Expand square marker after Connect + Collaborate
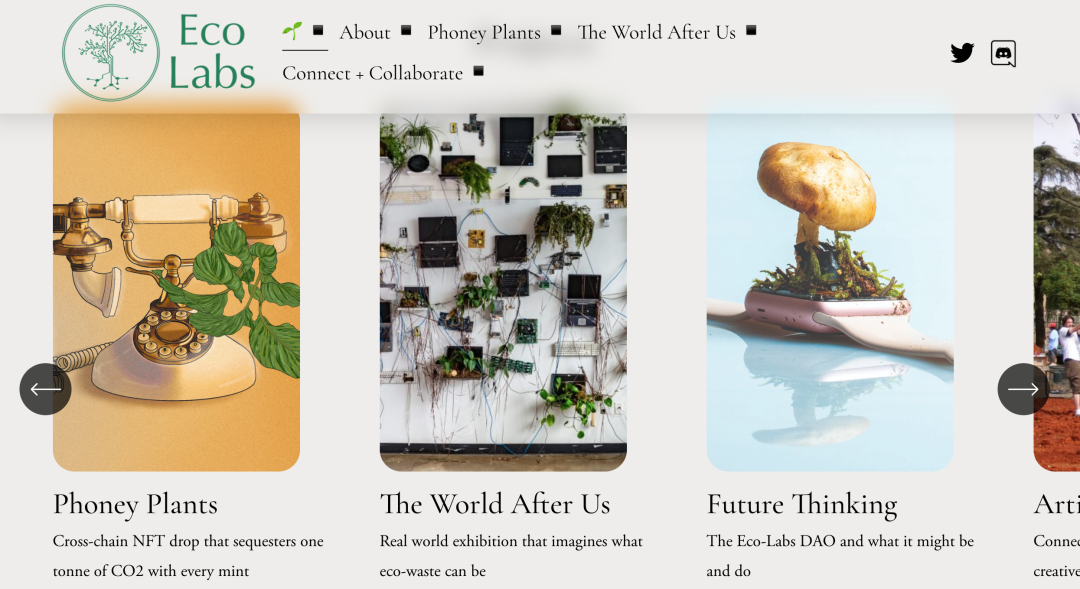Viewport: 1080px width, 589px height. point(479,71)
